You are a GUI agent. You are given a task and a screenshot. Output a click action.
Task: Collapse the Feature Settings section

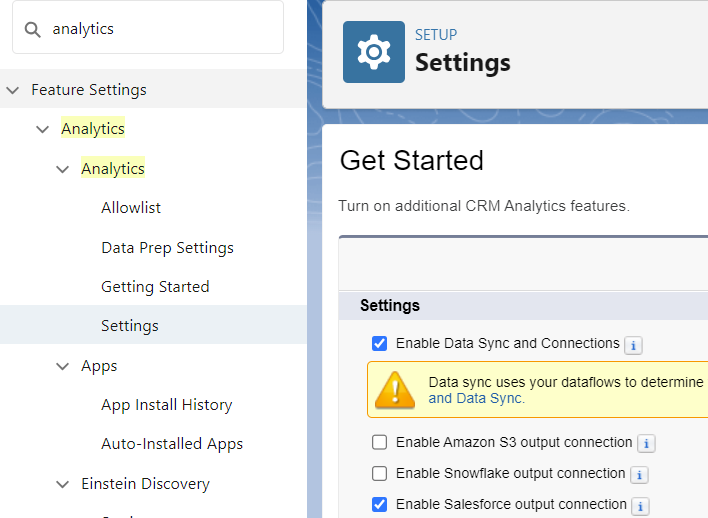tap(13, 90)
